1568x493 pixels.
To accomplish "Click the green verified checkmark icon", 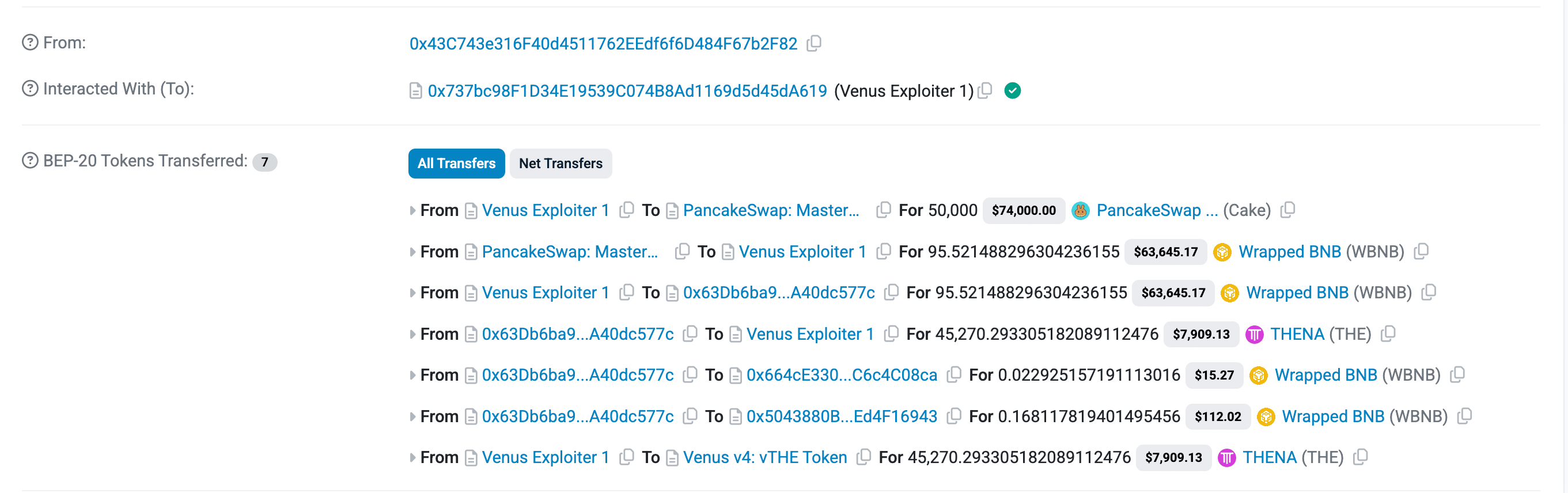I will tap(1012, 90).
